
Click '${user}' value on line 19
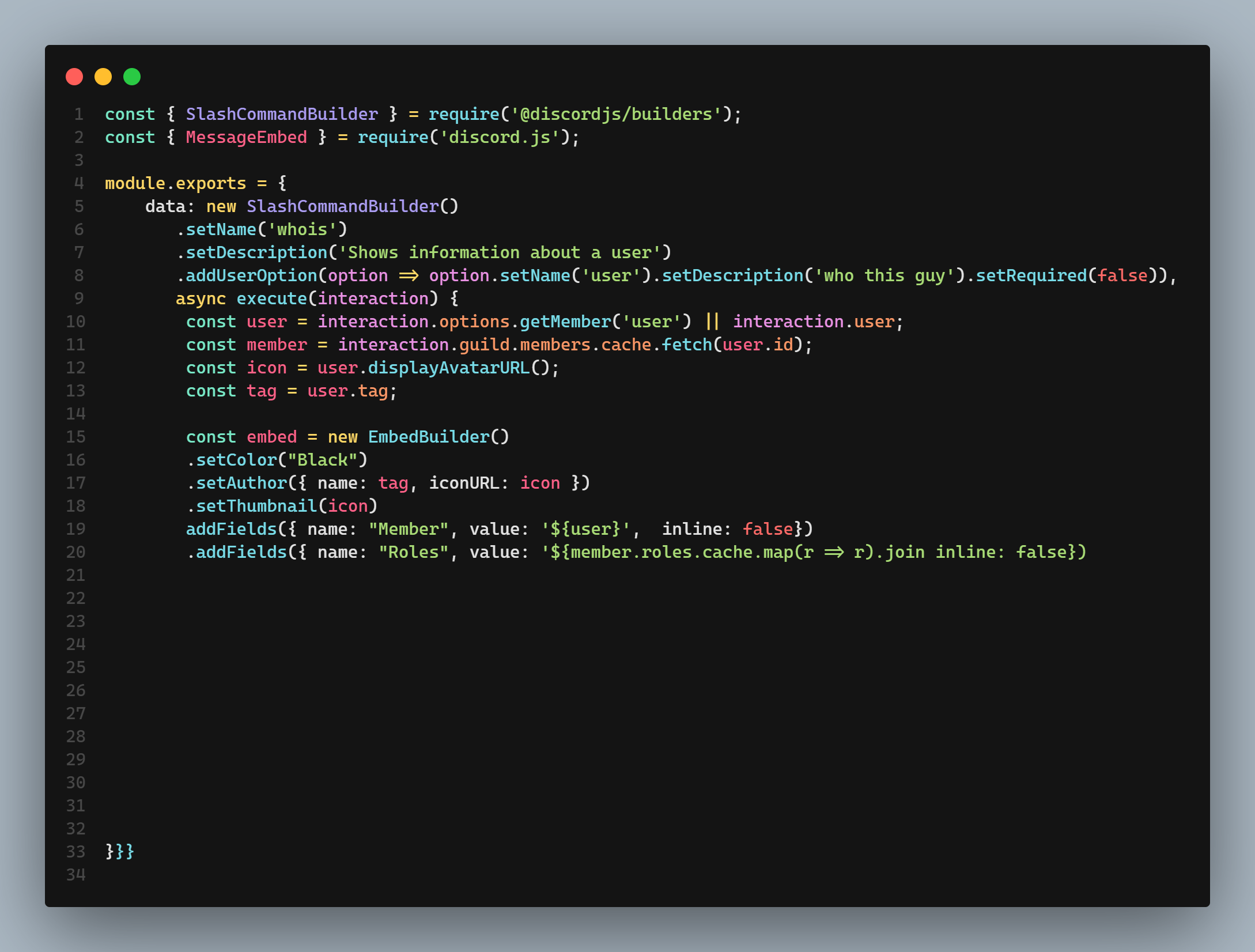click(x=585, y=529)
